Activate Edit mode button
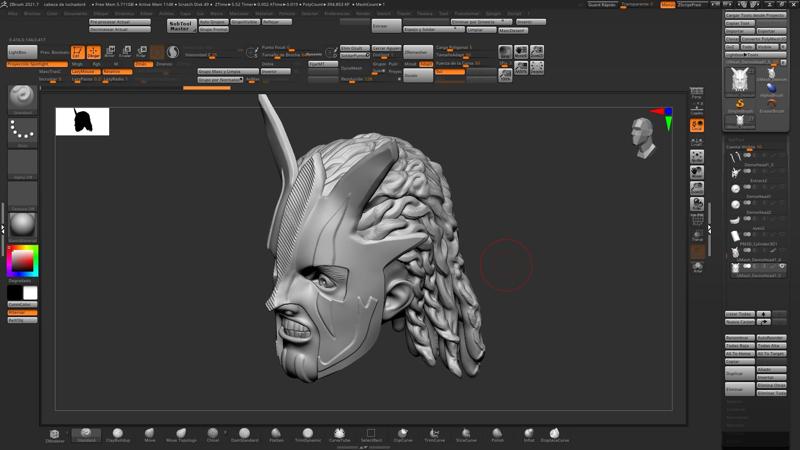 coord(78,52)
